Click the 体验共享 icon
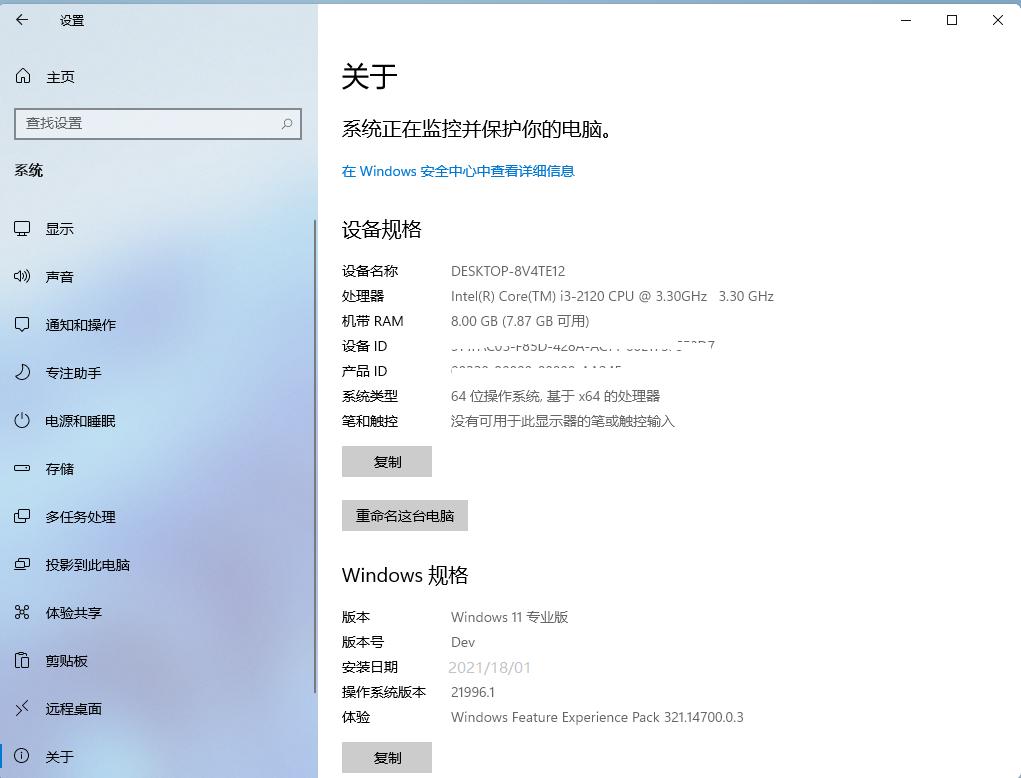This screenshot has height=778, width=1021. [x=22, y=612]
